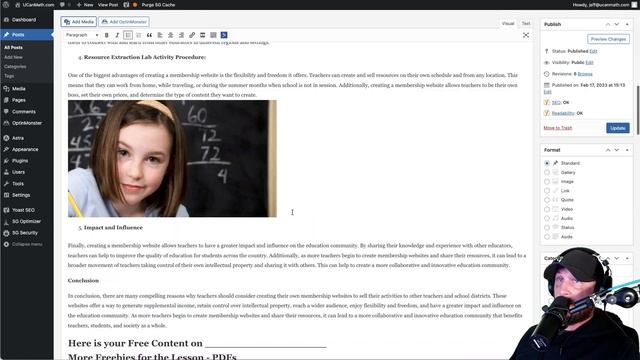Move Publish panel down

(617, 24)
